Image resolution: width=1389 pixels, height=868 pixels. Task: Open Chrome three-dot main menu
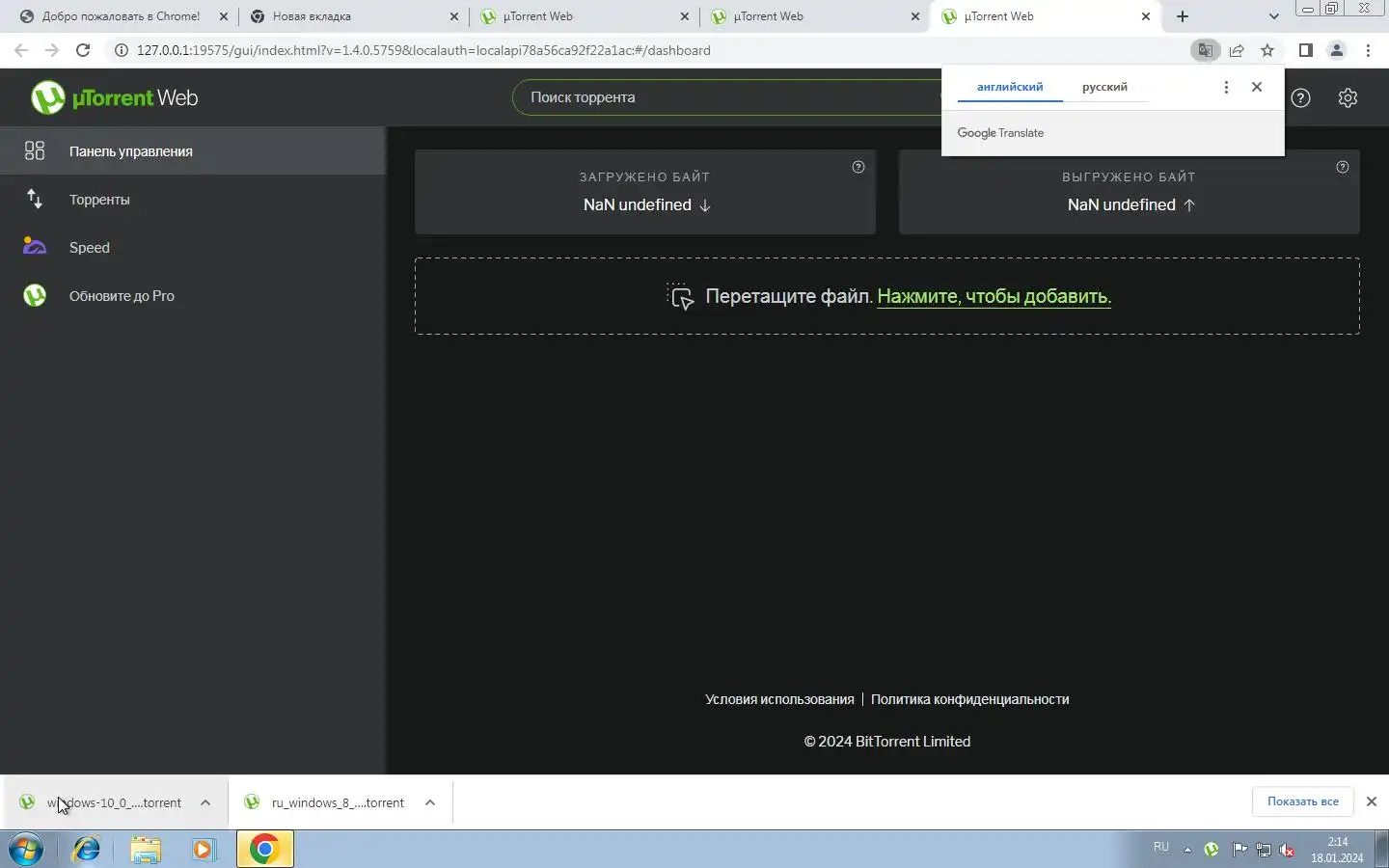[1368, 50]
